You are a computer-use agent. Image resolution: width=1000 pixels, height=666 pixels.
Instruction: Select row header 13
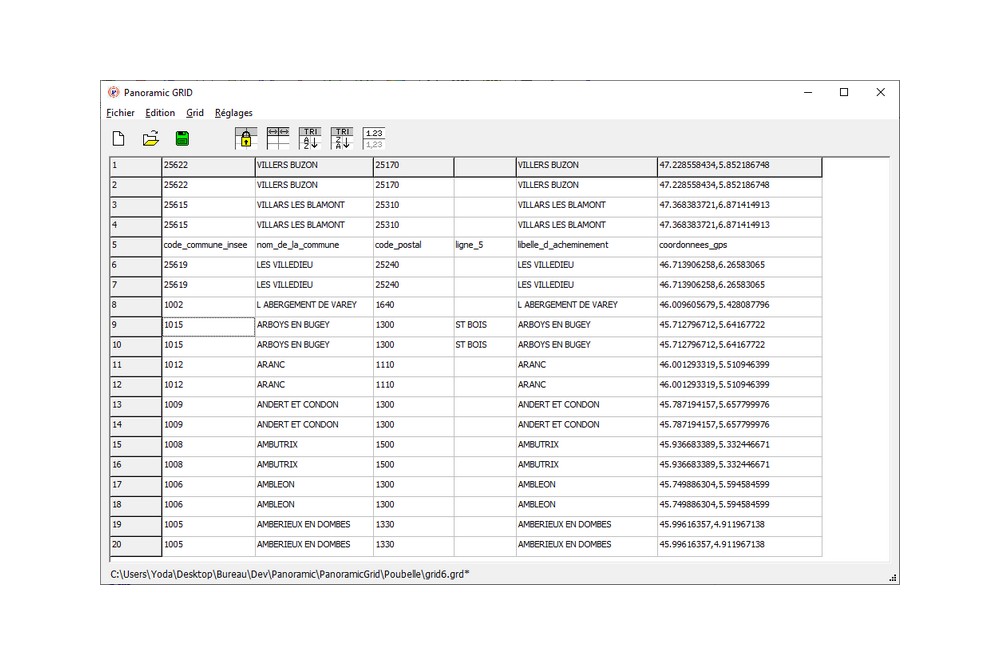click(x=136, y=406)
